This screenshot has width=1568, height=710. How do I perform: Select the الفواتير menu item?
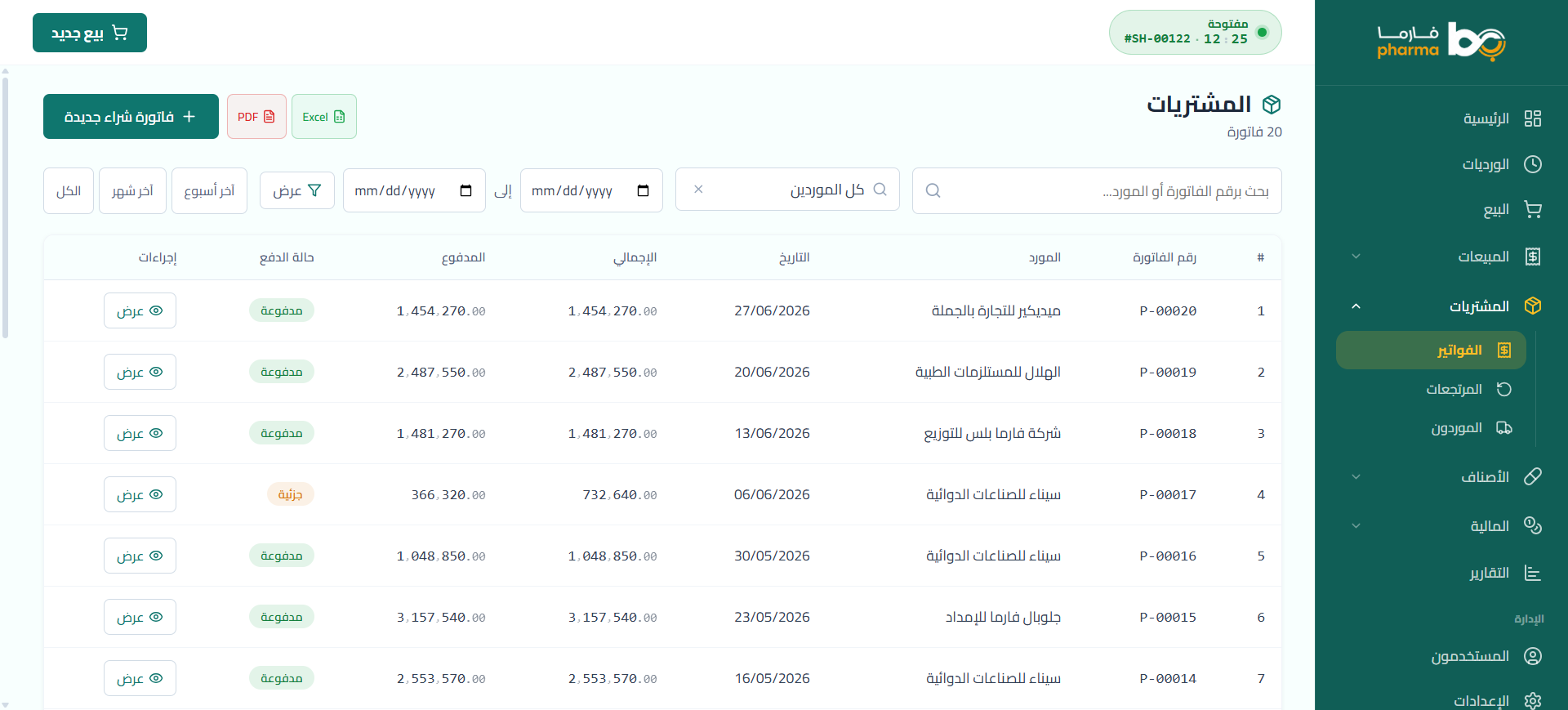pos(1431,350)
